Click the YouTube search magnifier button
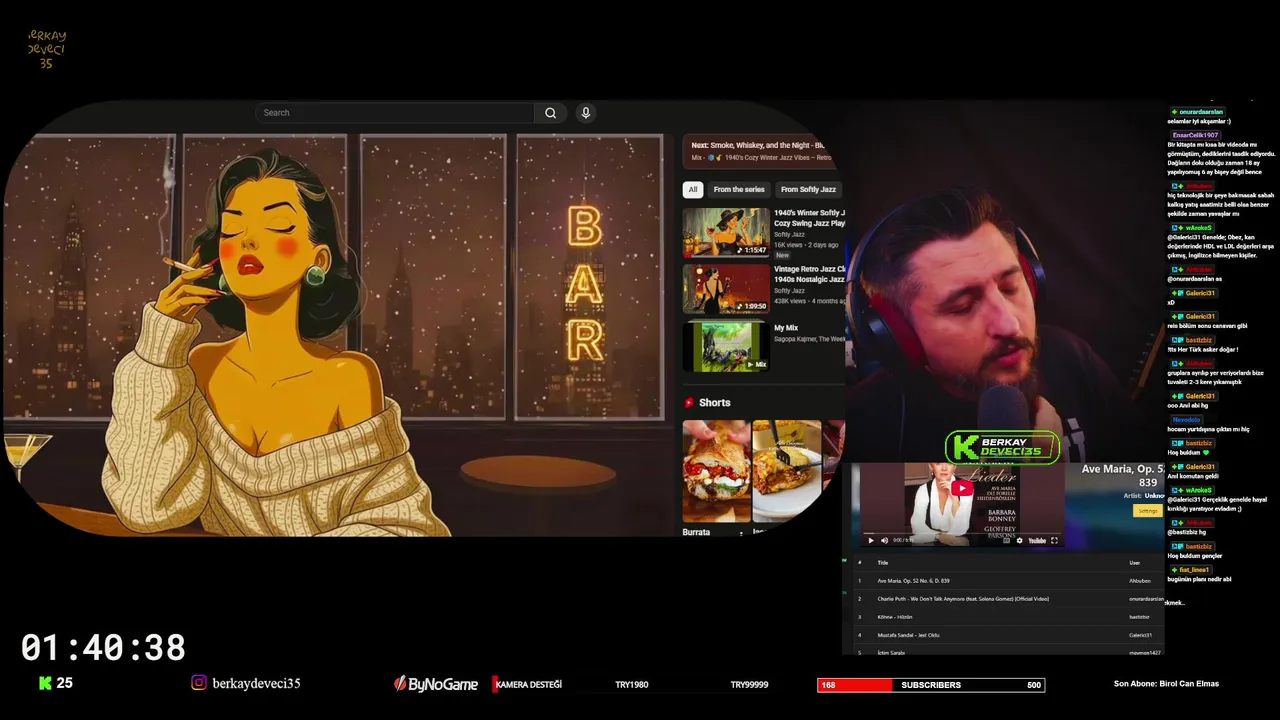1280x720 pixels. point(550,113)
